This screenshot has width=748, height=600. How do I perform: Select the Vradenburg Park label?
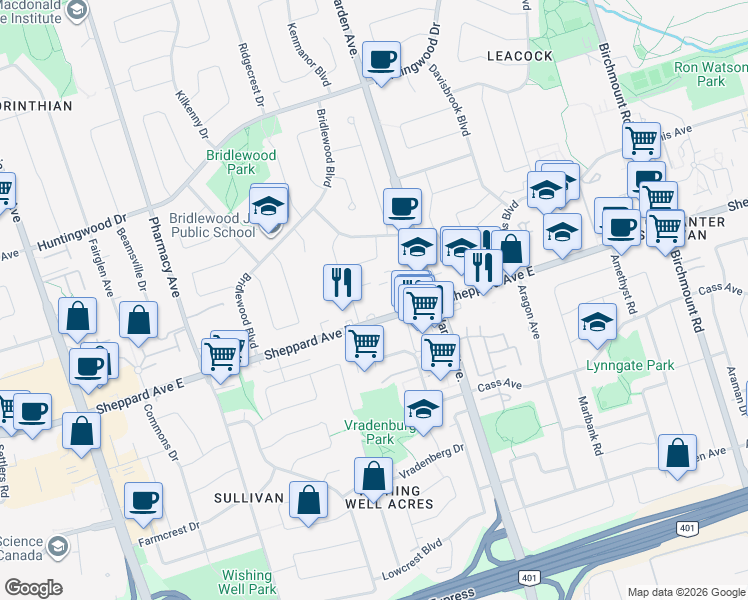coord(380,432)
